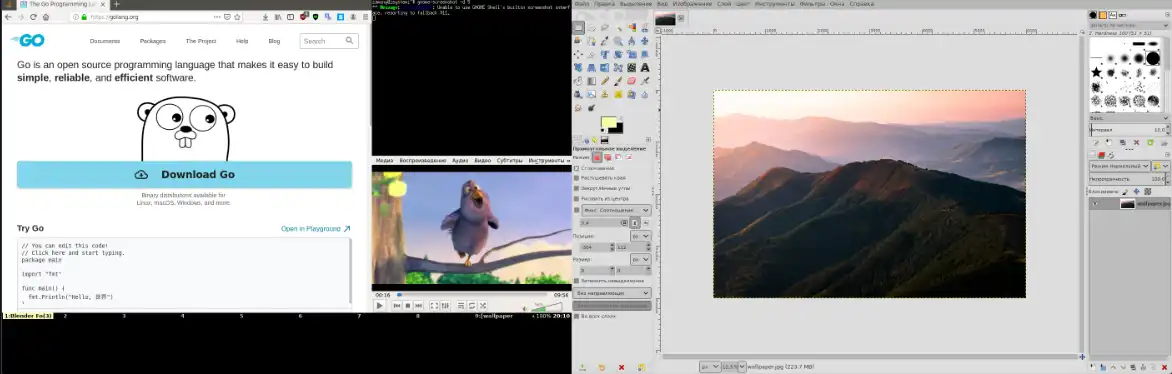Click the VLC play button
1172x374 pixels.
pyautogui.click(x=379, y=305)
